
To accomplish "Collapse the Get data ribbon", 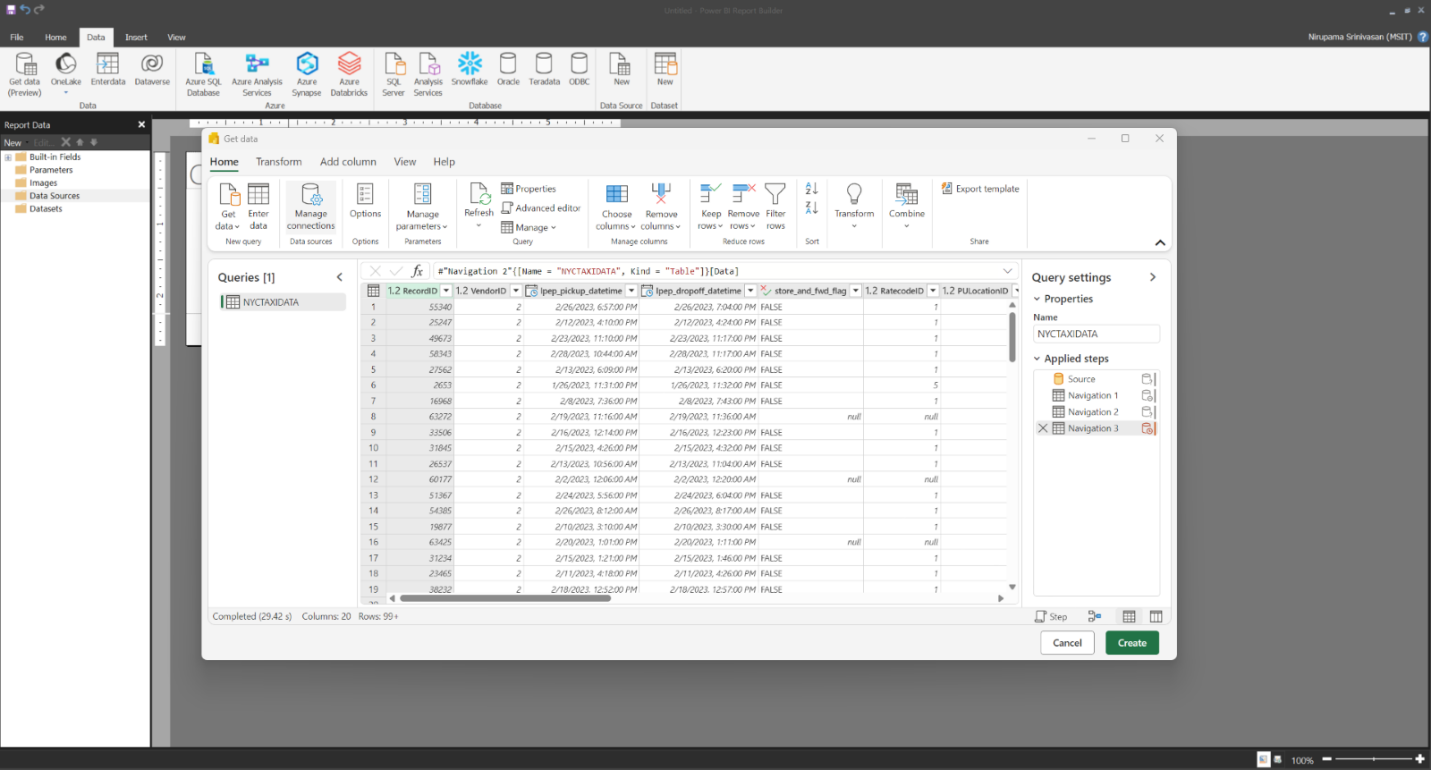I will tap(1160, 243).
